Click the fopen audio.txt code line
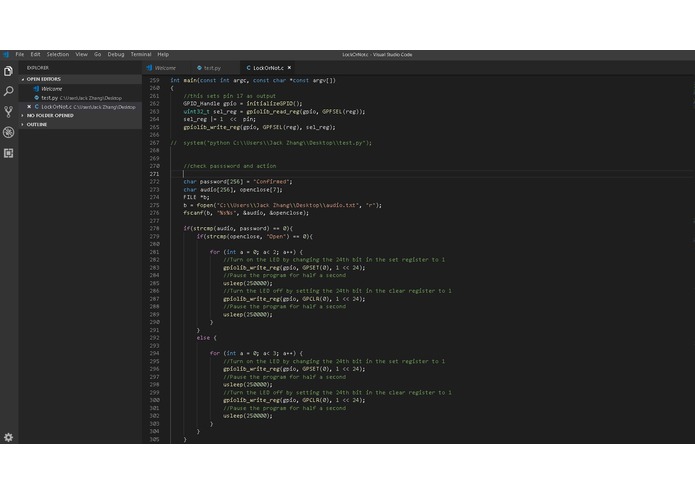Screen dimensions: 695x494 [282, 205]
